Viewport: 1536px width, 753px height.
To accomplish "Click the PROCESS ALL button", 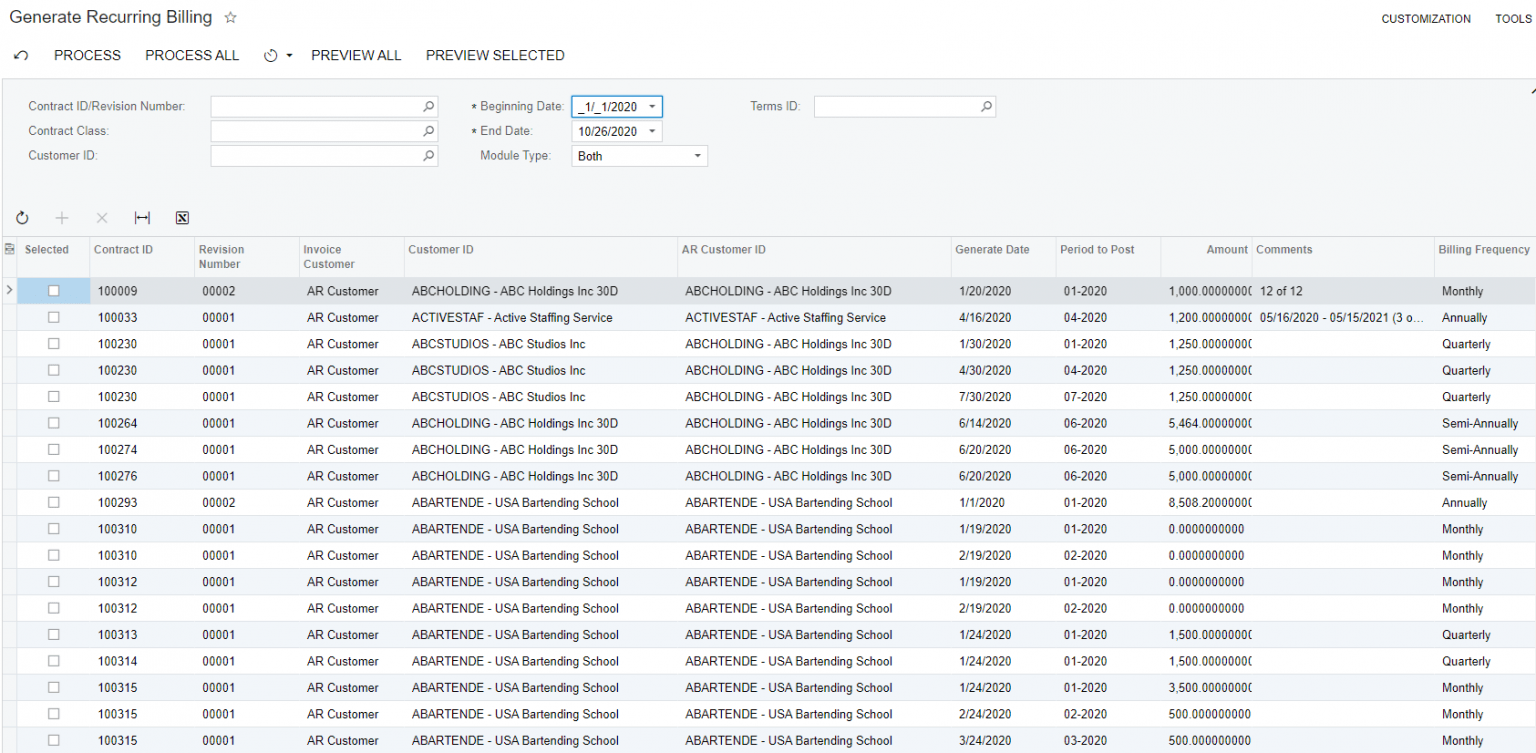I will pos(192,55).
